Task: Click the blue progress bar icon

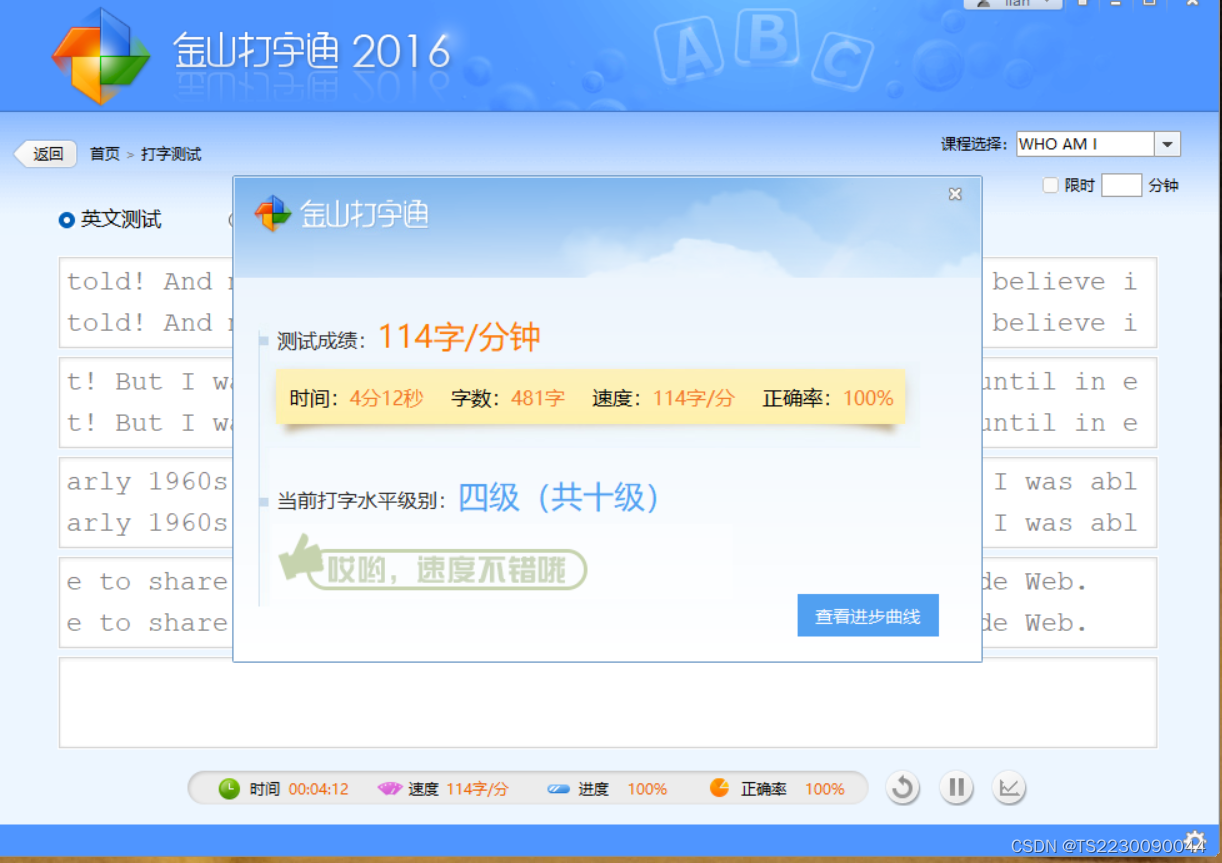Action: (x=559, y=789)
